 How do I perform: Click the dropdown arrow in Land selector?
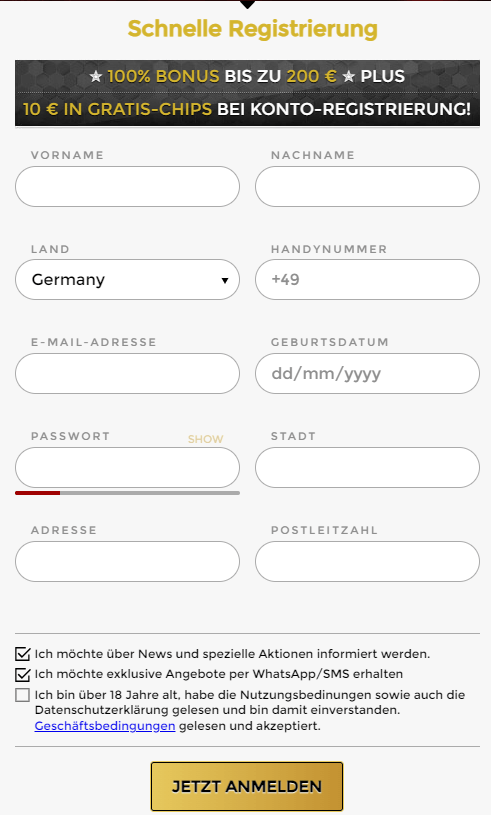tap(225, 281)
